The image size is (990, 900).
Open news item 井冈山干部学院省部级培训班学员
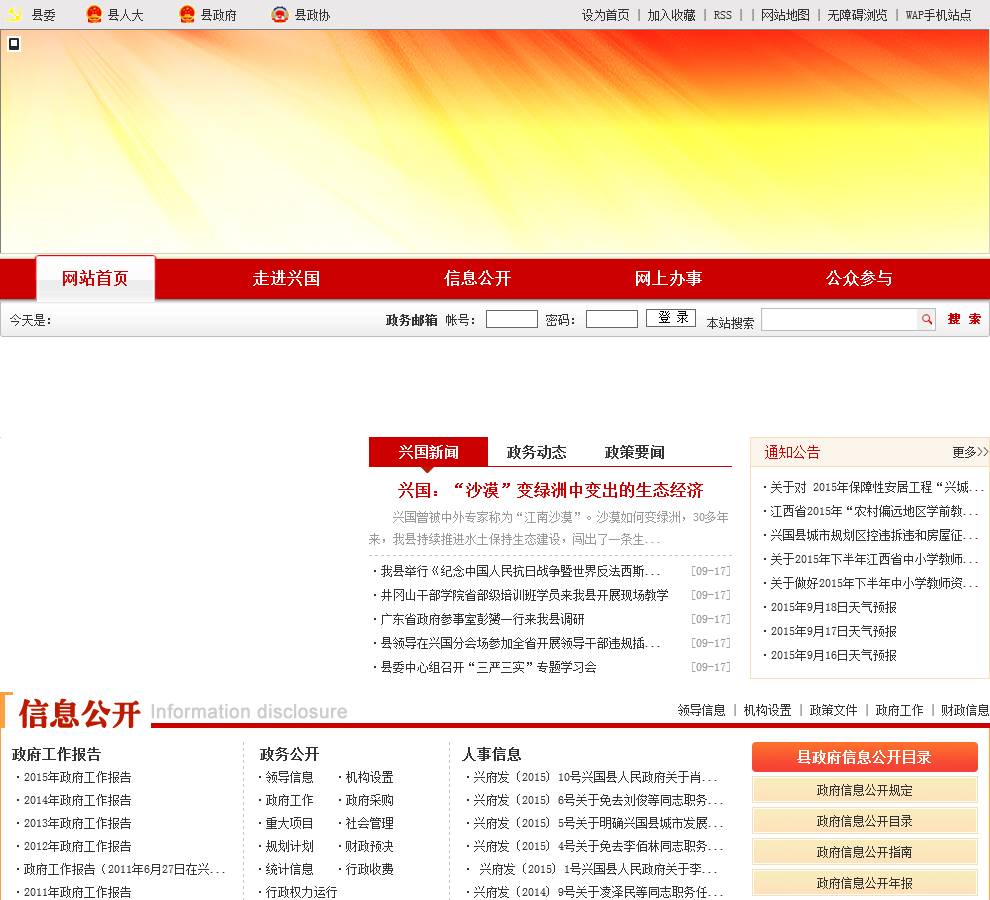click(524, 595)
